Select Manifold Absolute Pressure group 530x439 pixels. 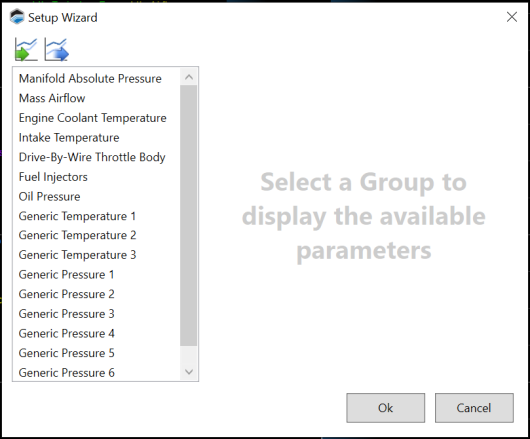tap(96, 78)
